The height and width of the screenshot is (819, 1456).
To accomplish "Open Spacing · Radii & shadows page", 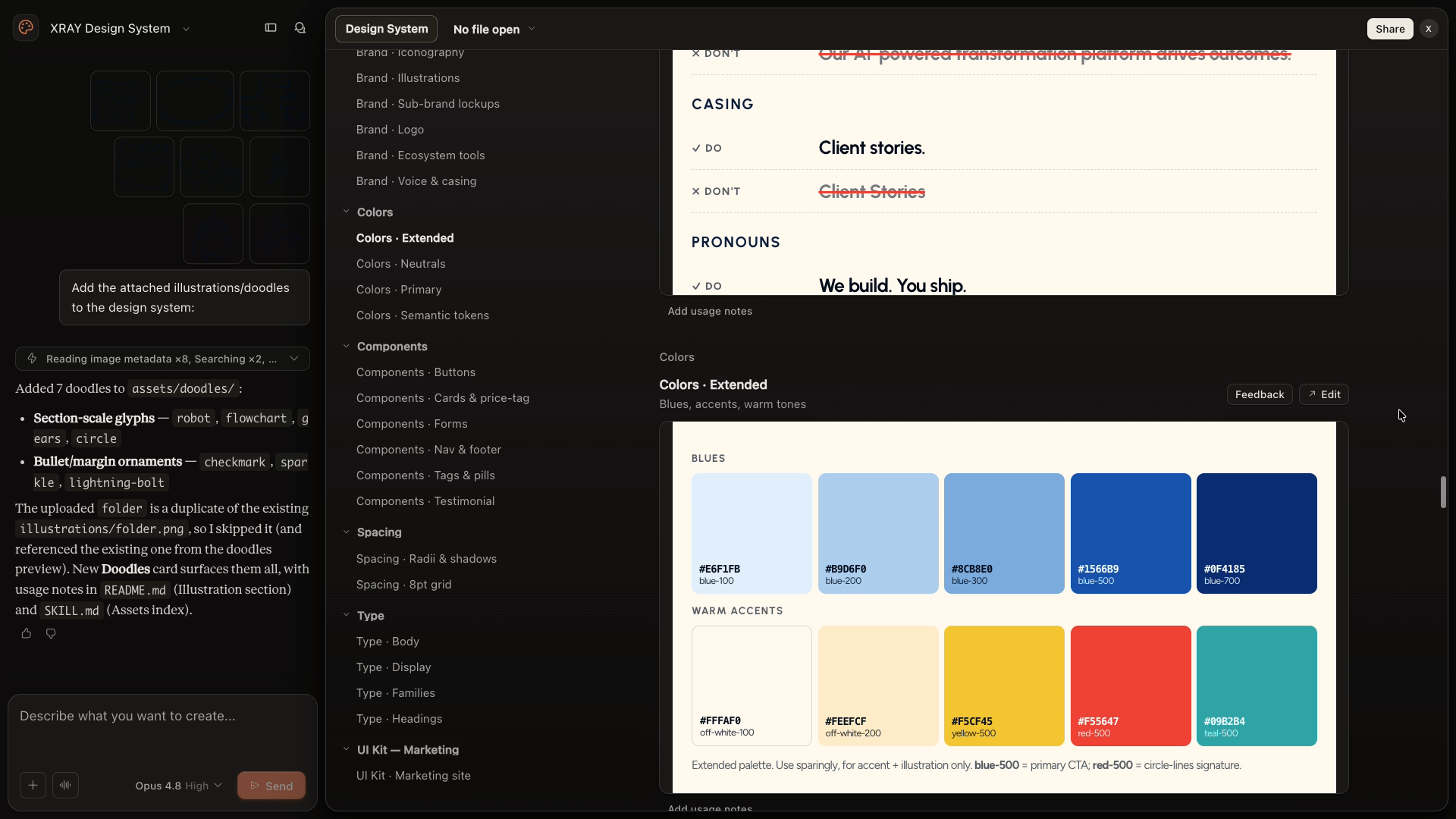I will 426,559.
